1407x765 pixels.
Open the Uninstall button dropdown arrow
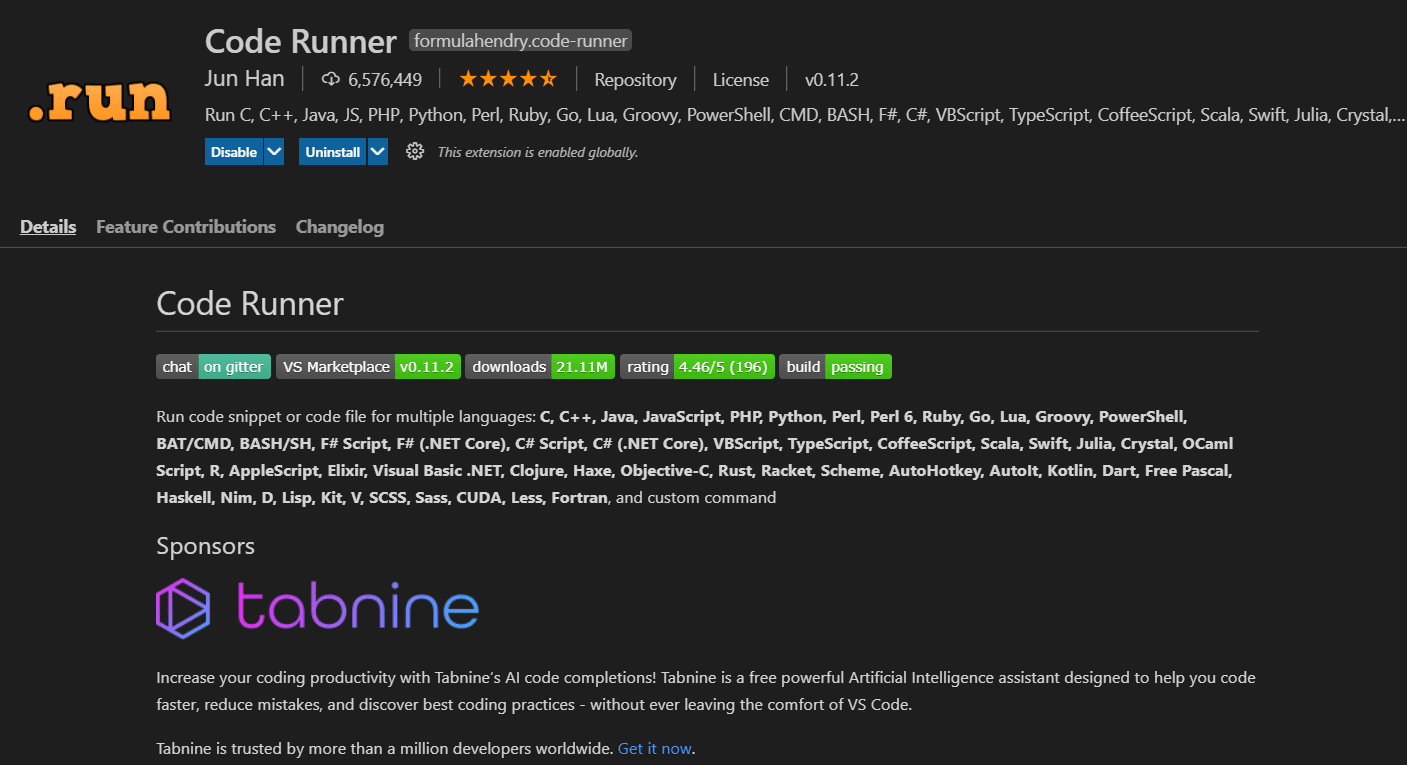[x=378, y=151]
